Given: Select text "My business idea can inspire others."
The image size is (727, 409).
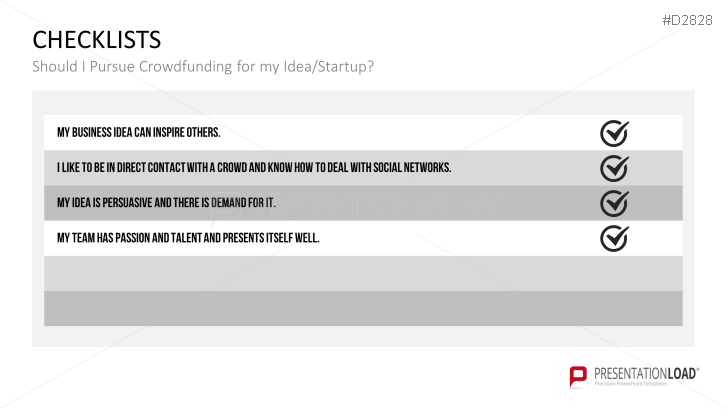Looking at the screenshot, I should [139, 133].
